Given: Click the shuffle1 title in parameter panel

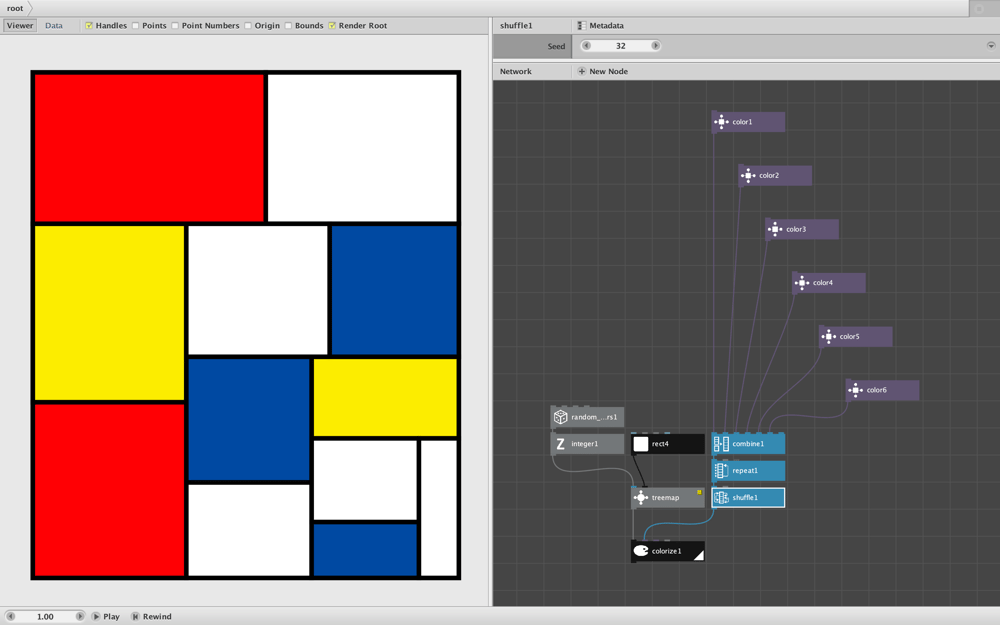Looking at the screenshot, I should click(x=516, y=26).
